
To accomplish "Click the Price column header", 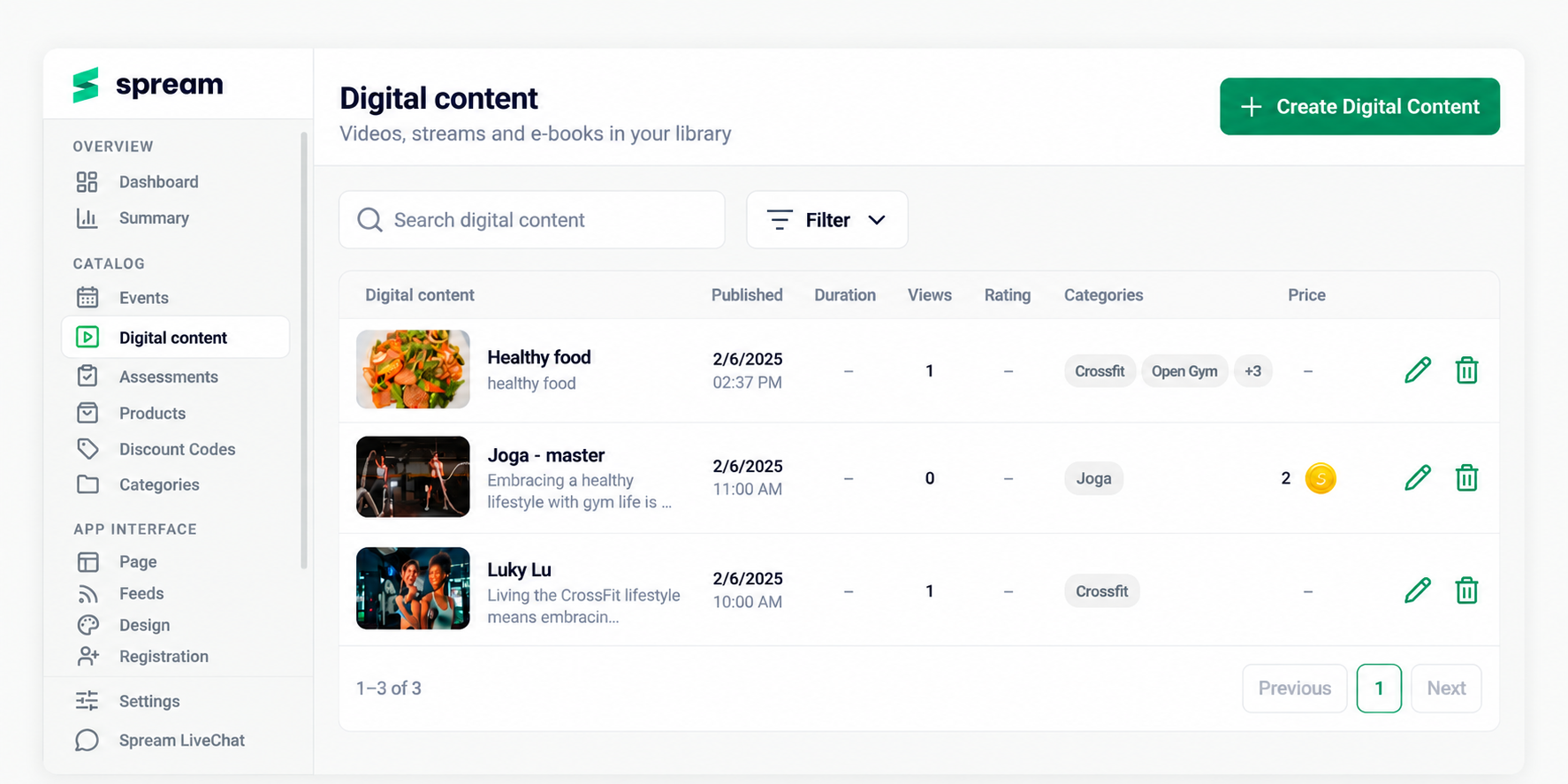I will coord(1306,295).
